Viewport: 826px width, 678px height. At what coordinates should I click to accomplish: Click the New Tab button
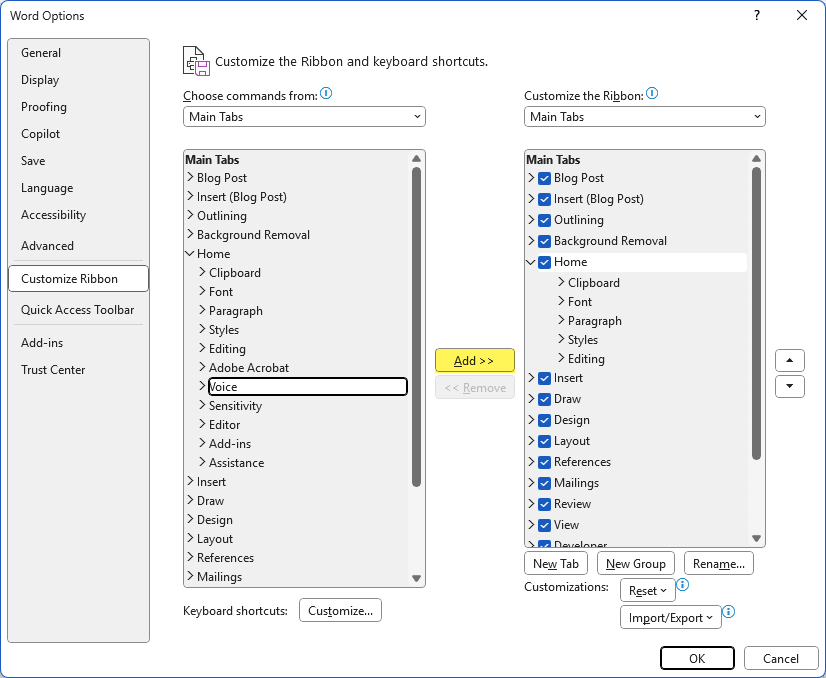(556, 564)
